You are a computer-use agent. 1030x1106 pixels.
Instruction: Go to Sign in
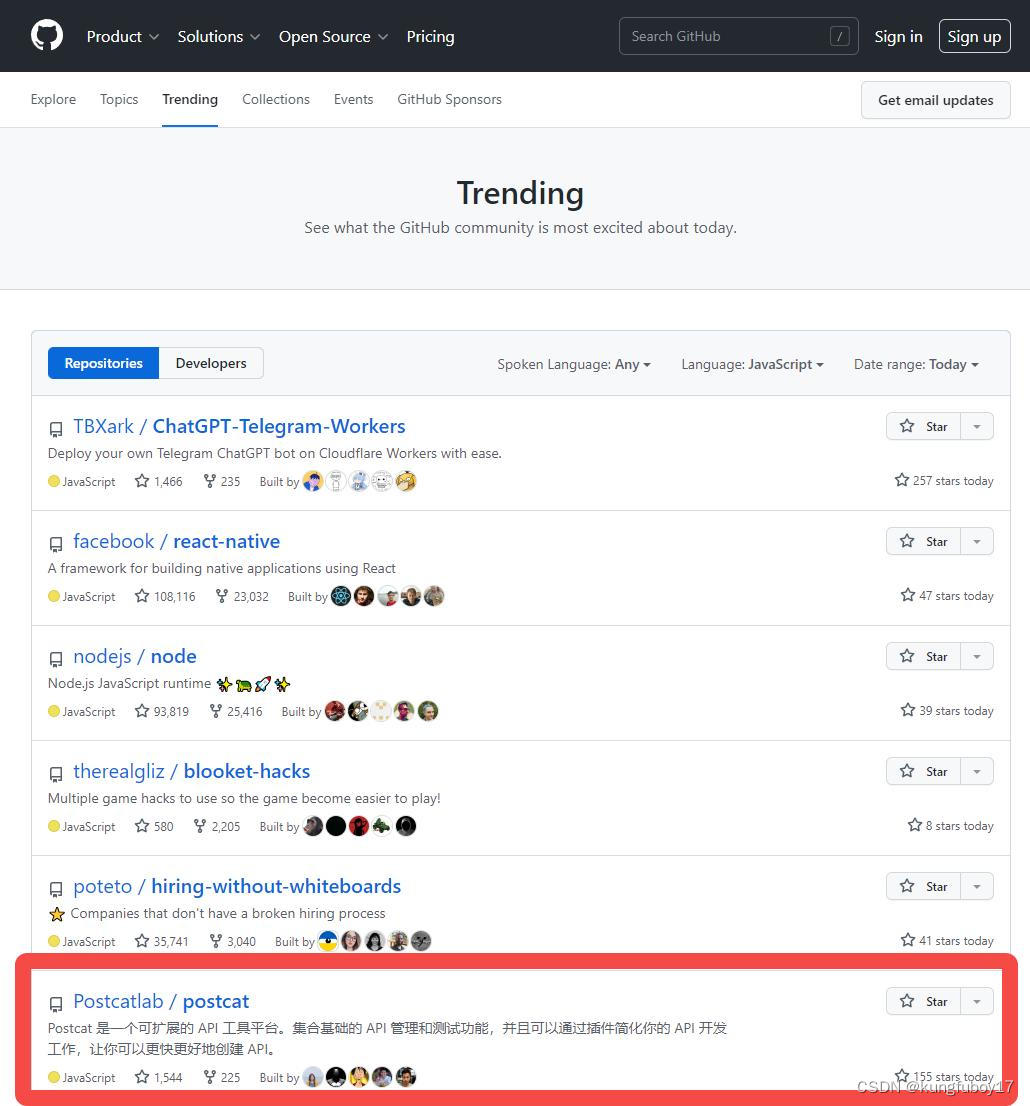click(898, 36)
